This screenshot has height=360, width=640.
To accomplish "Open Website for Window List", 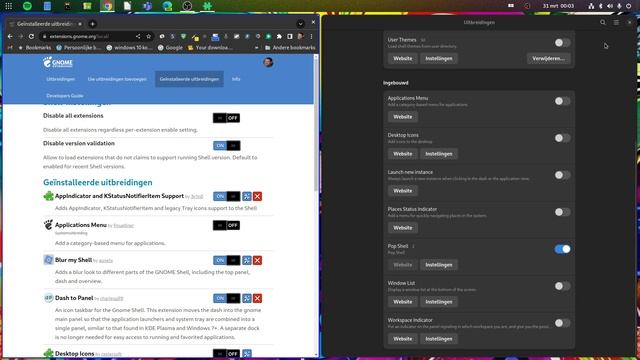I will (x=402, y=302).
